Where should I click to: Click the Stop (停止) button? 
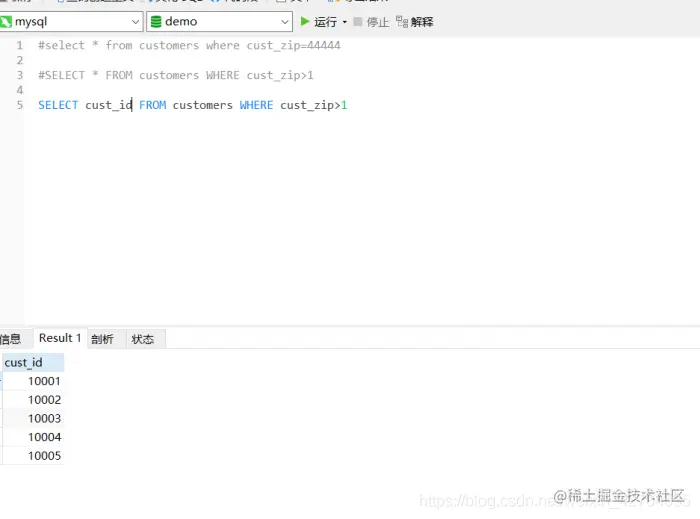coord(371,22)
